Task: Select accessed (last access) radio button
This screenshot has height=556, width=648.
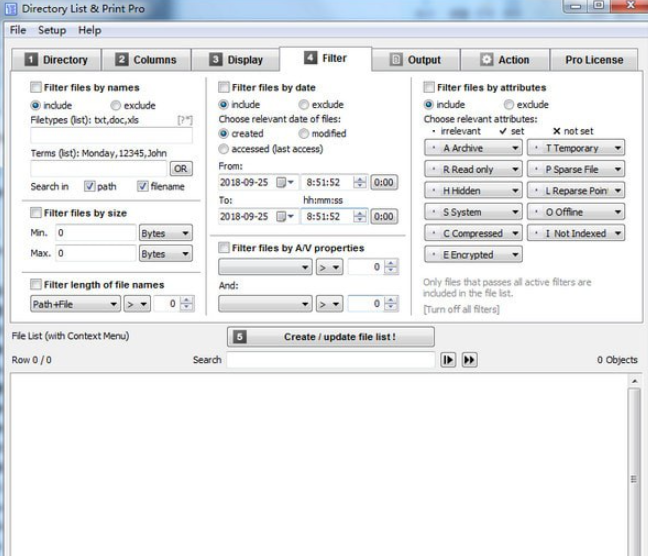Action: [223, 149]
